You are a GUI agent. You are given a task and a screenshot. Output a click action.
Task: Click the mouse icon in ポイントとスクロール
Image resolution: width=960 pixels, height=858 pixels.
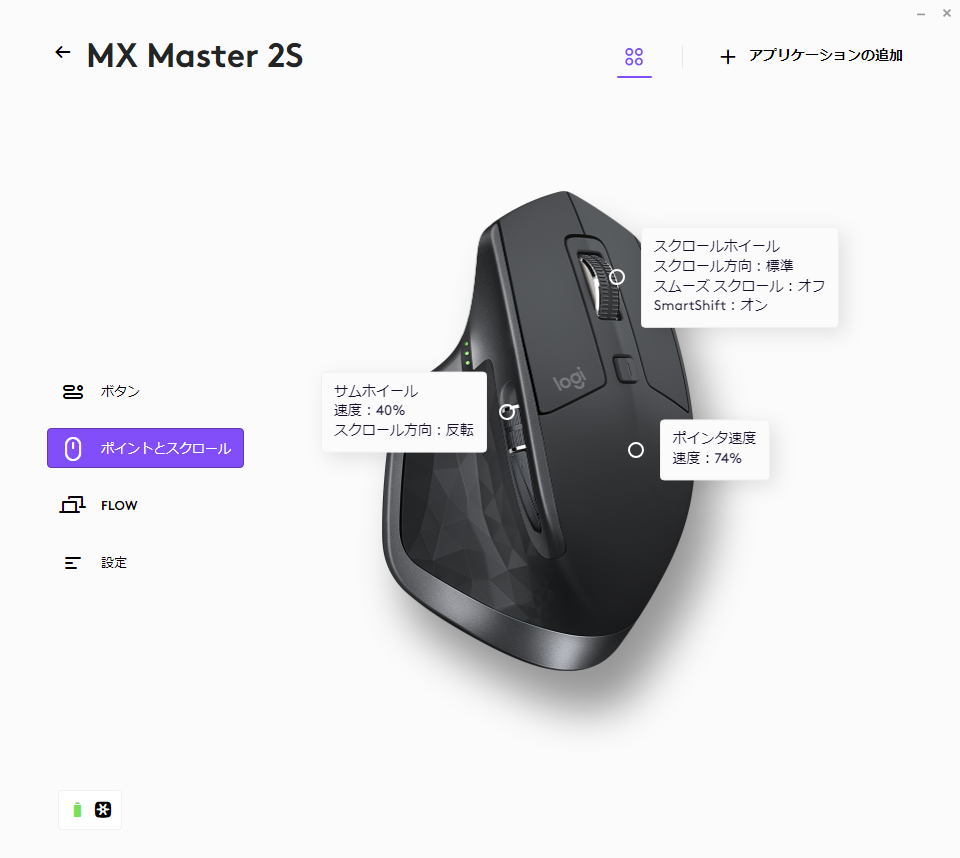coord(73,448)
